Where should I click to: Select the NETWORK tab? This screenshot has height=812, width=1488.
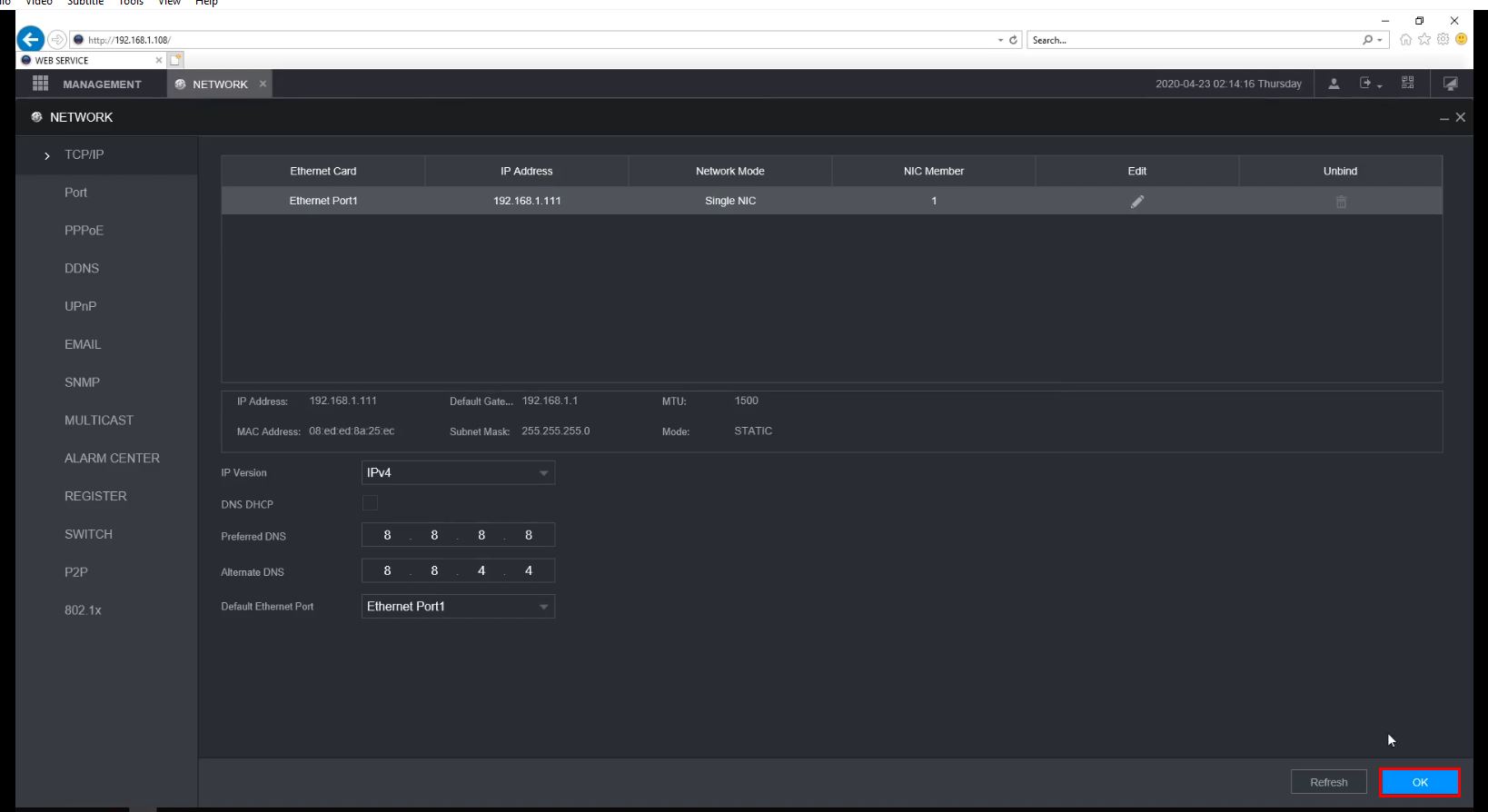point(220,84)
